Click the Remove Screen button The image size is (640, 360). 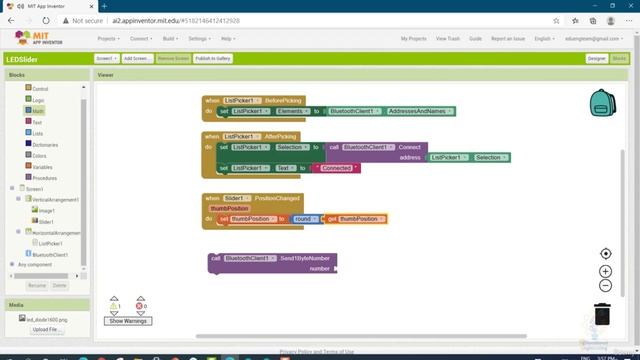(x=173, y=58)
